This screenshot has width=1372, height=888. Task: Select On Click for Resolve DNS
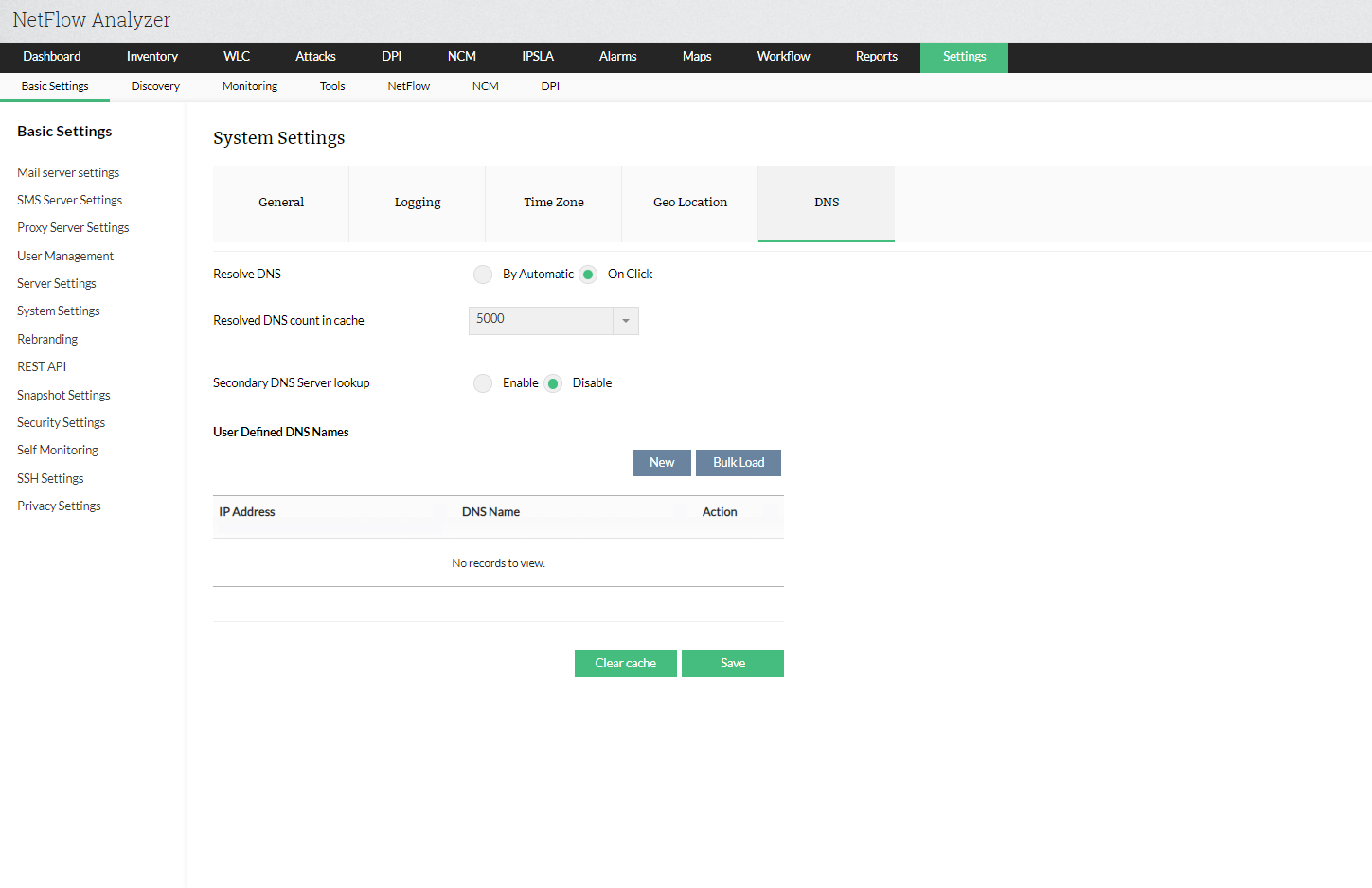tap(588, 275)
